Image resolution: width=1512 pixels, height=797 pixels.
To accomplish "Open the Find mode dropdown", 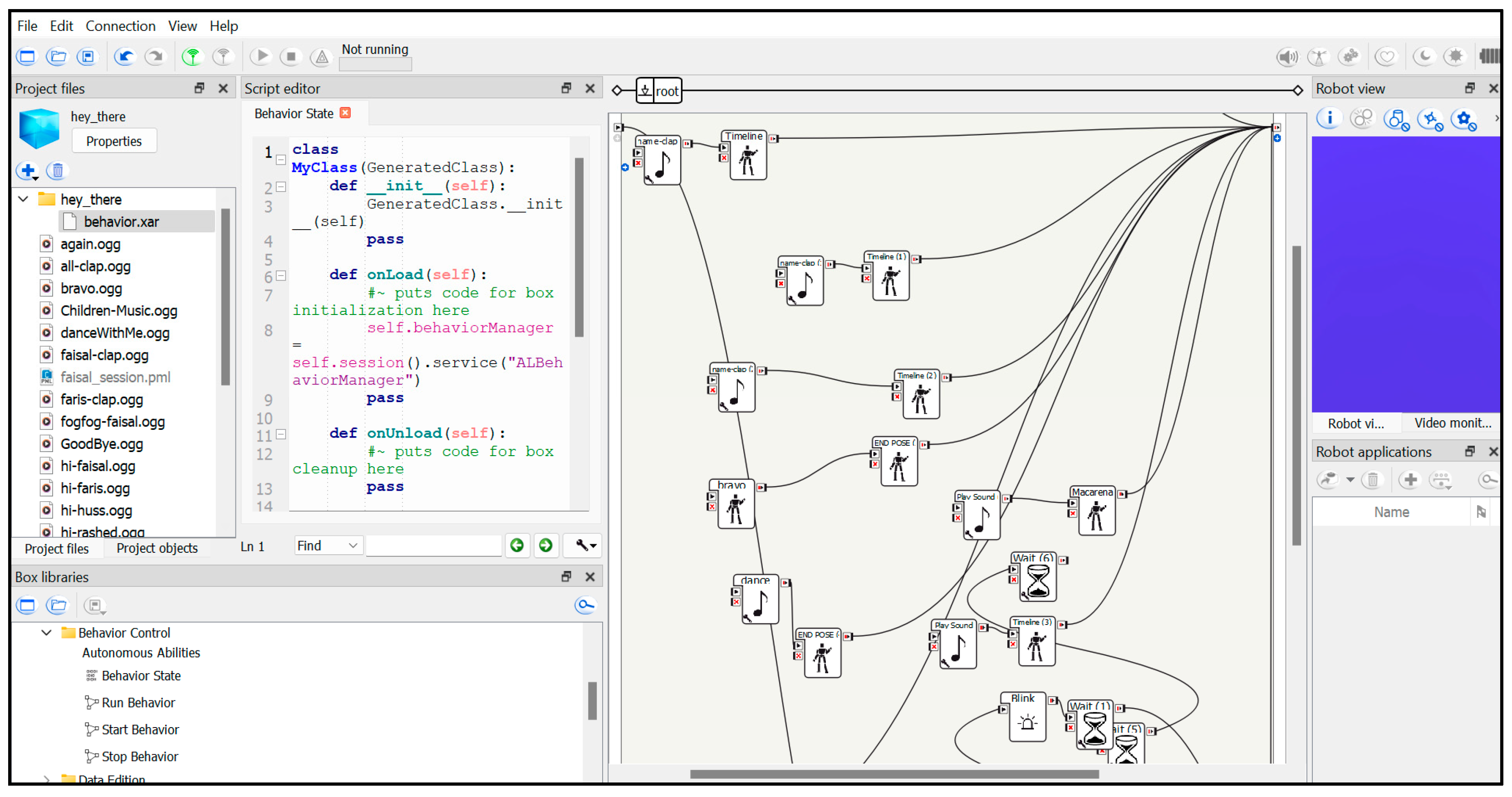I will [328, 546].
